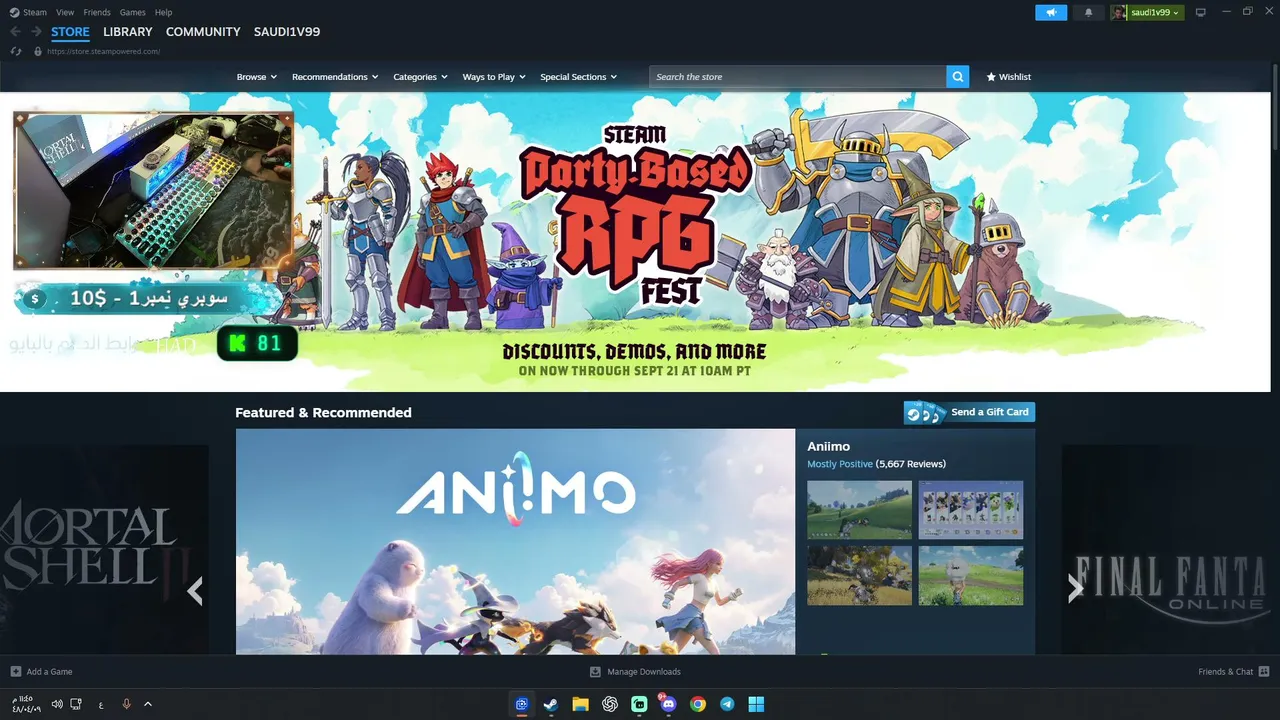Open the Manage Downloads label

pos(644,672)
